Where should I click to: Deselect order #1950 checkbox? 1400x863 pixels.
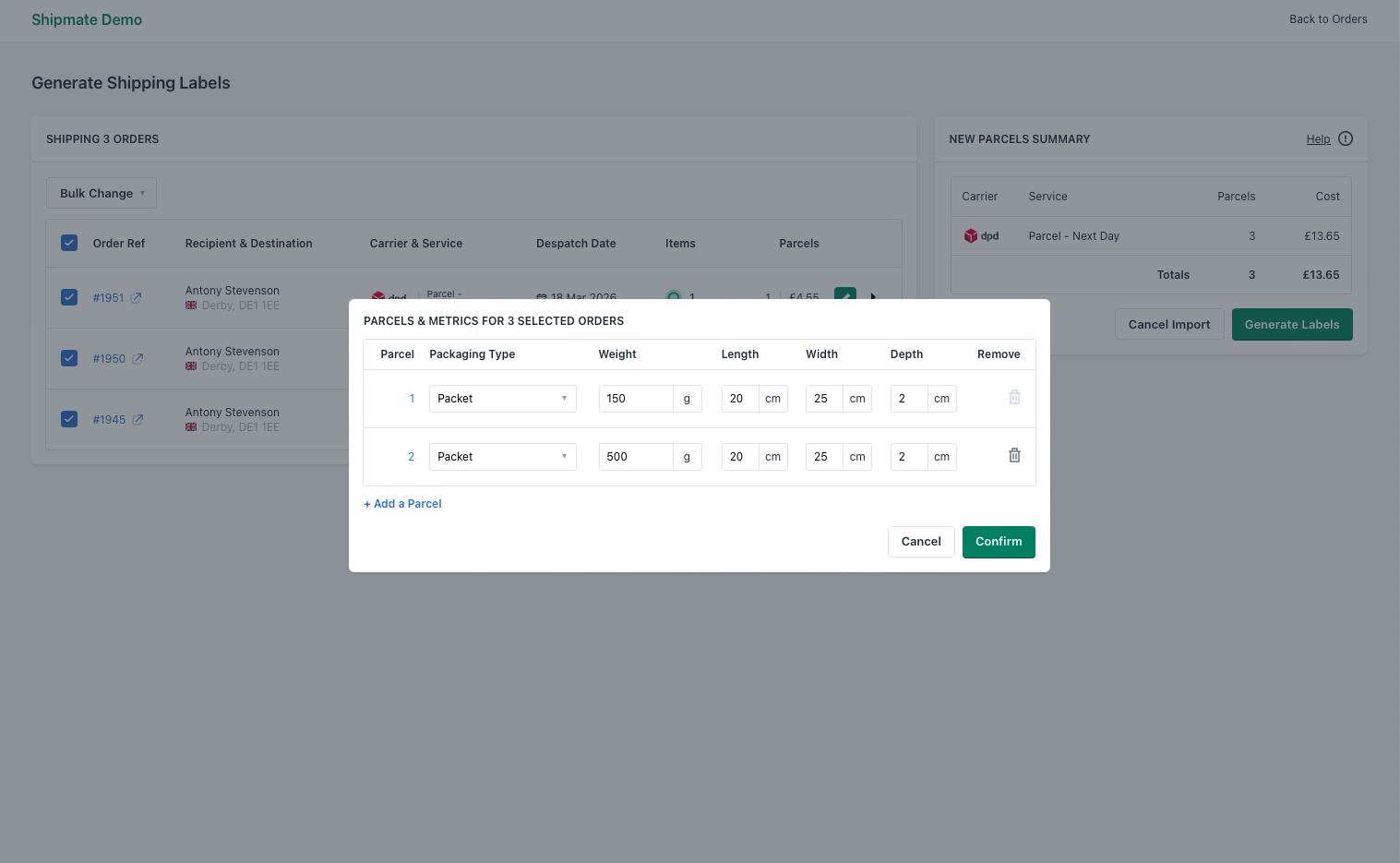[69, 358]
